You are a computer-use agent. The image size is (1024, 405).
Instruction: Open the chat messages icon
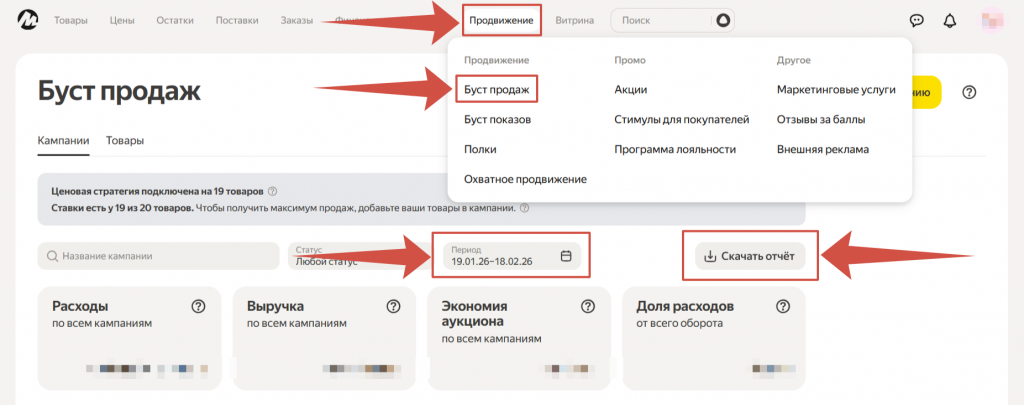point(916,20)
